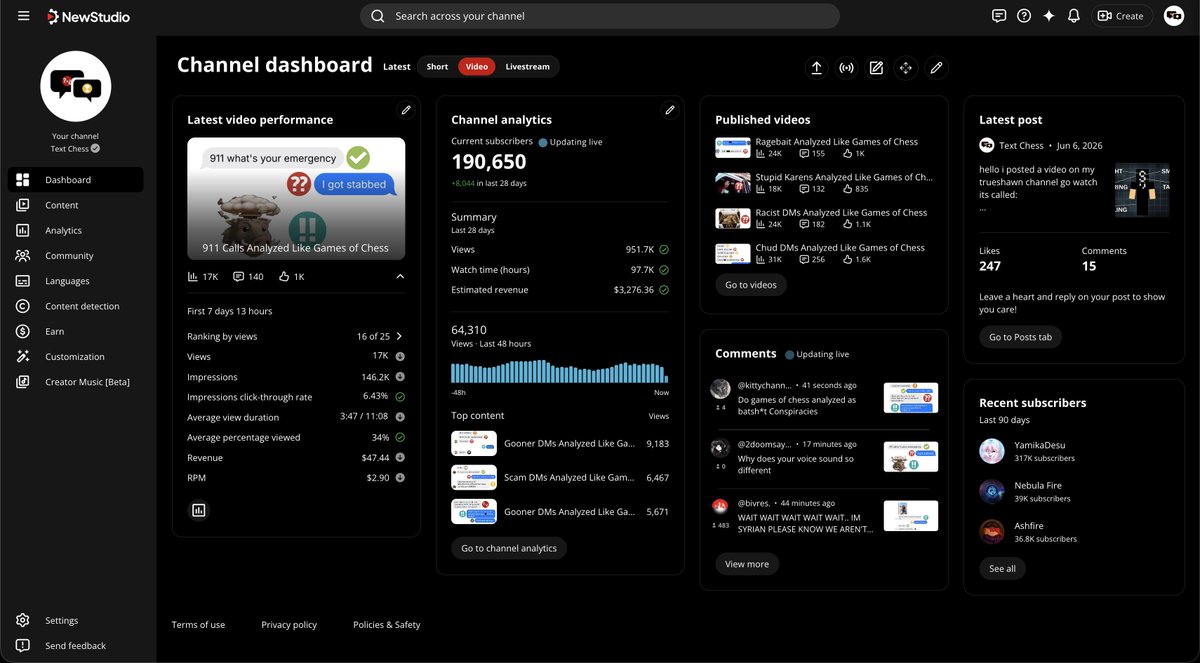The height and width of the screenshot is (663, 1200).
Task: Click the Create button
Action: coord(1121,16)
